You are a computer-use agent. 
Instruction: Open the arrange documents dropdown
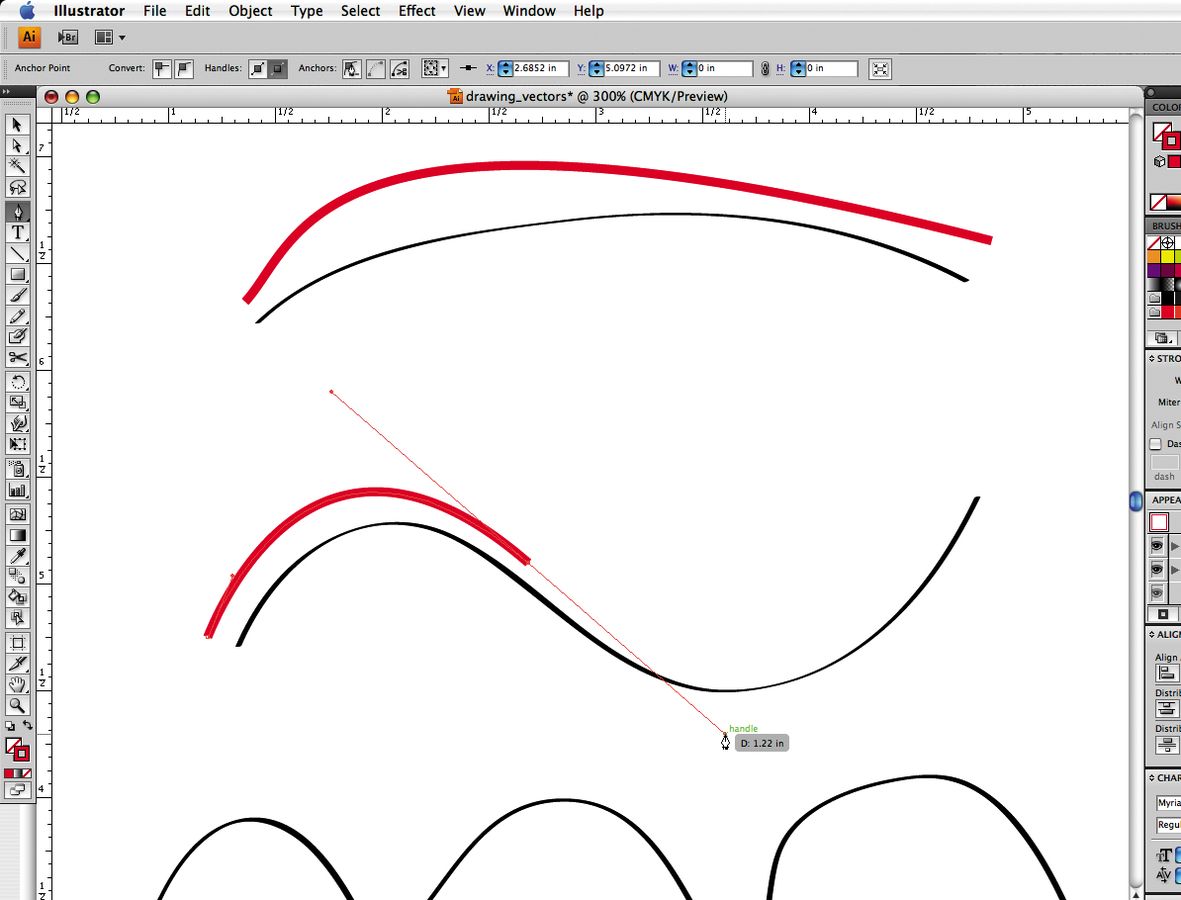click(110, 38)
